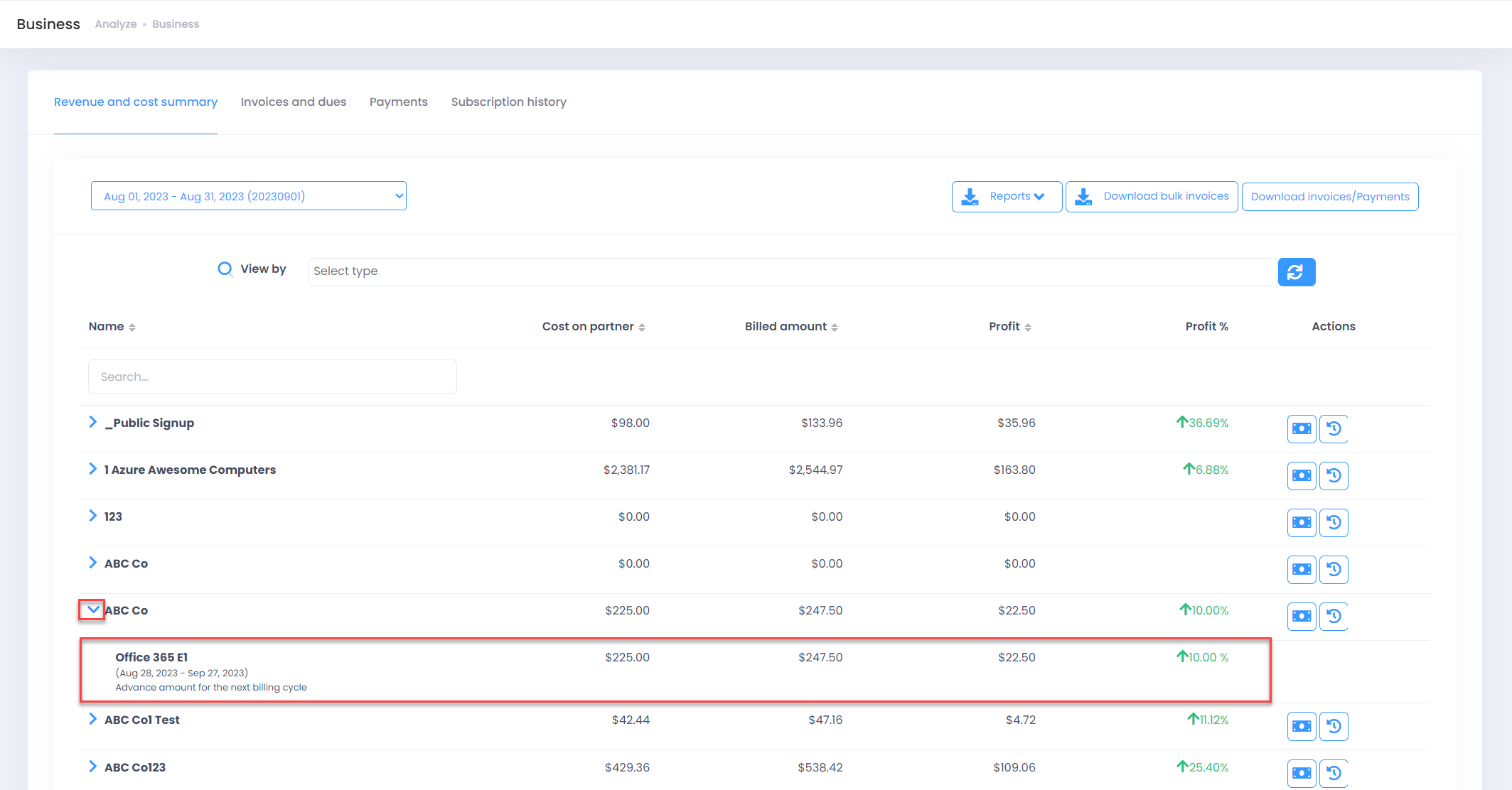The height and width of the screenshot is (790, 1512).
Task: Expand the 1 Azure Awesome Computers row
Action: pos(92,469)
